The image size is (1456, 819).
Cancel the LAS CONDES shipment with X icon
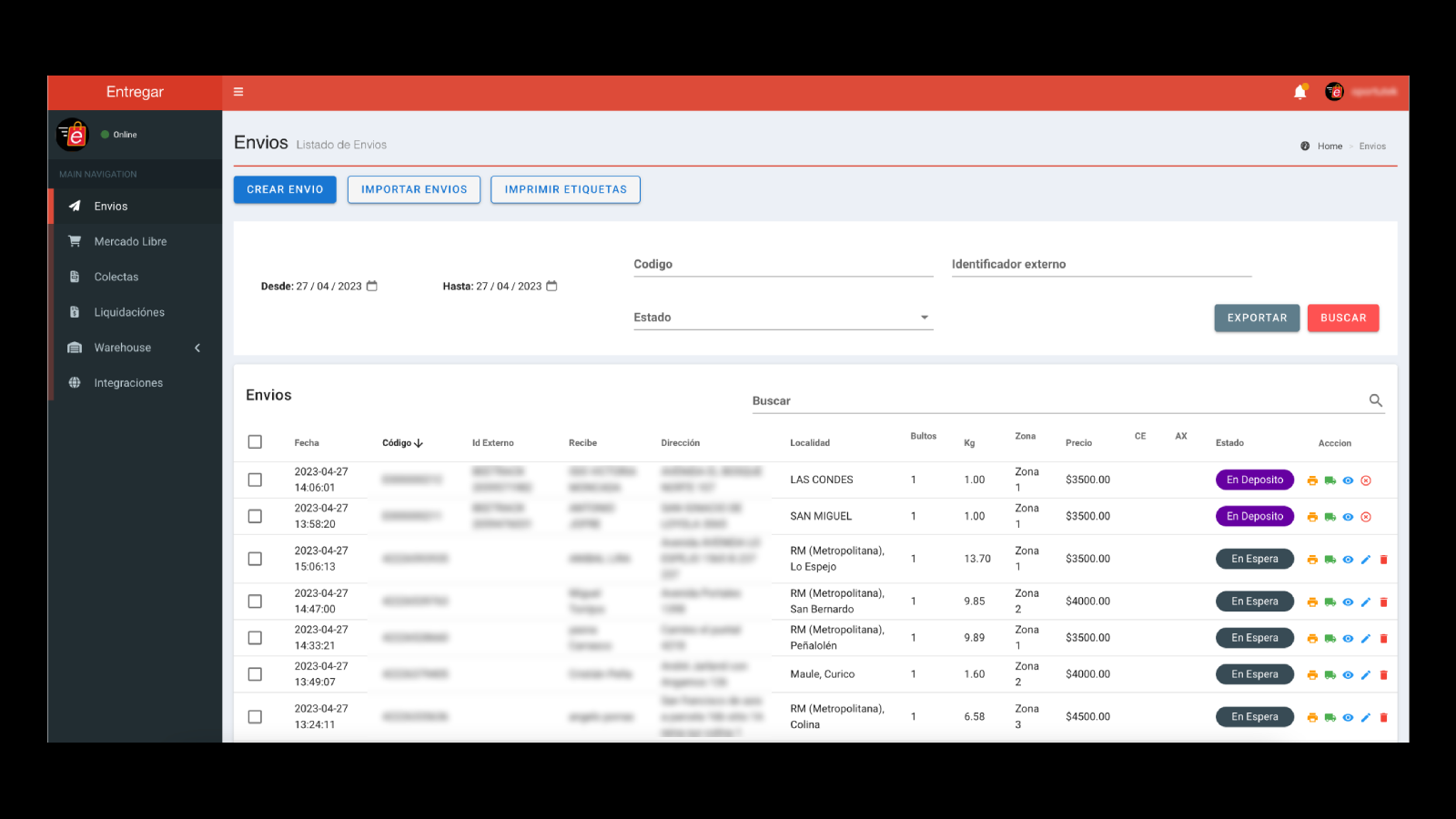click(1366, 480)
